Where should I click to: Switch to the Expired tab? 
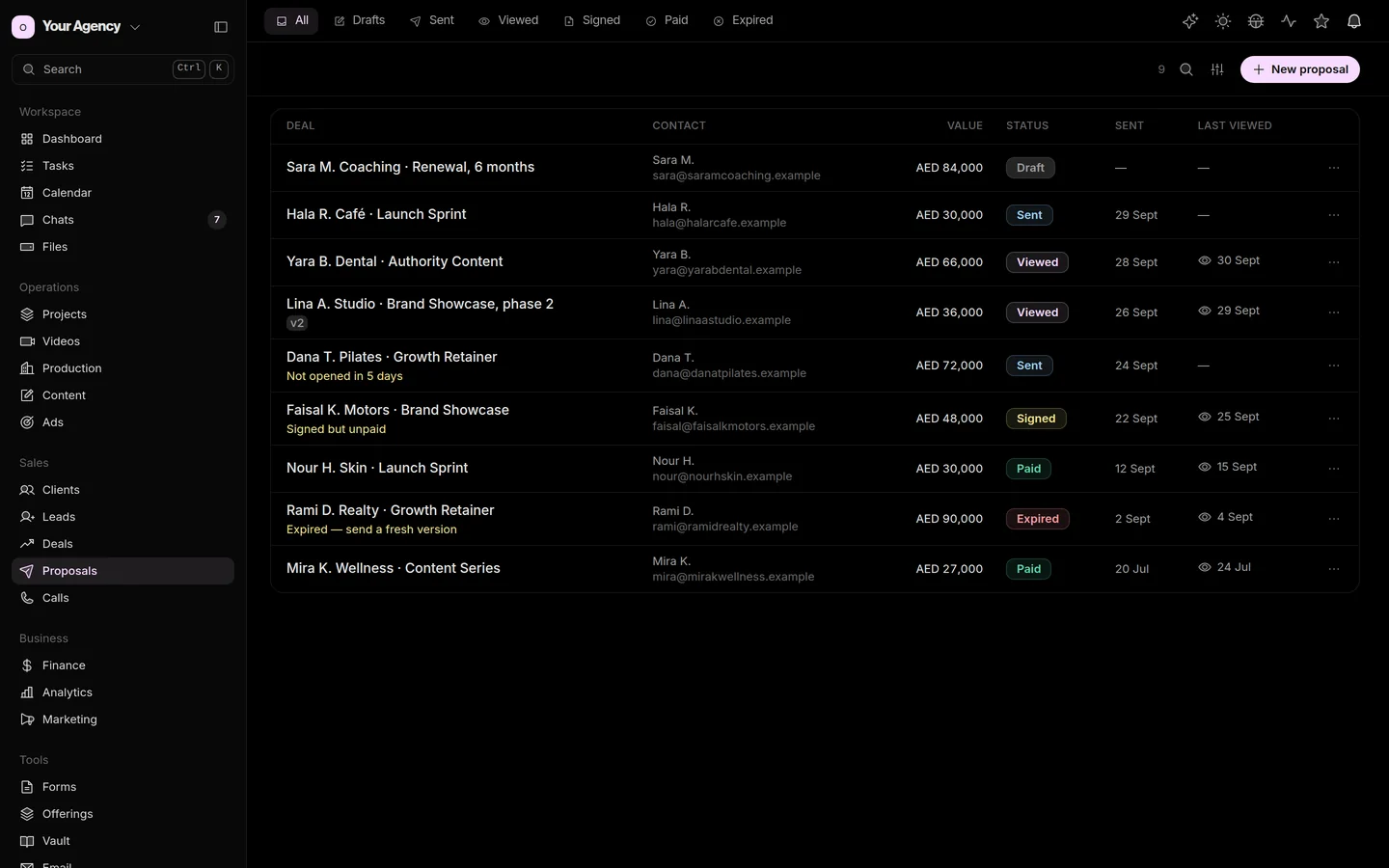[x=743, y=20]
